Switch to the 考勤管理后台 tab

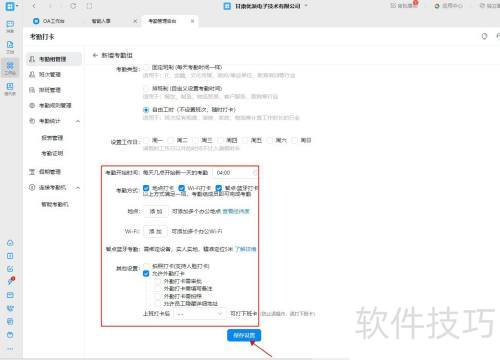click(x=162, y=21)
